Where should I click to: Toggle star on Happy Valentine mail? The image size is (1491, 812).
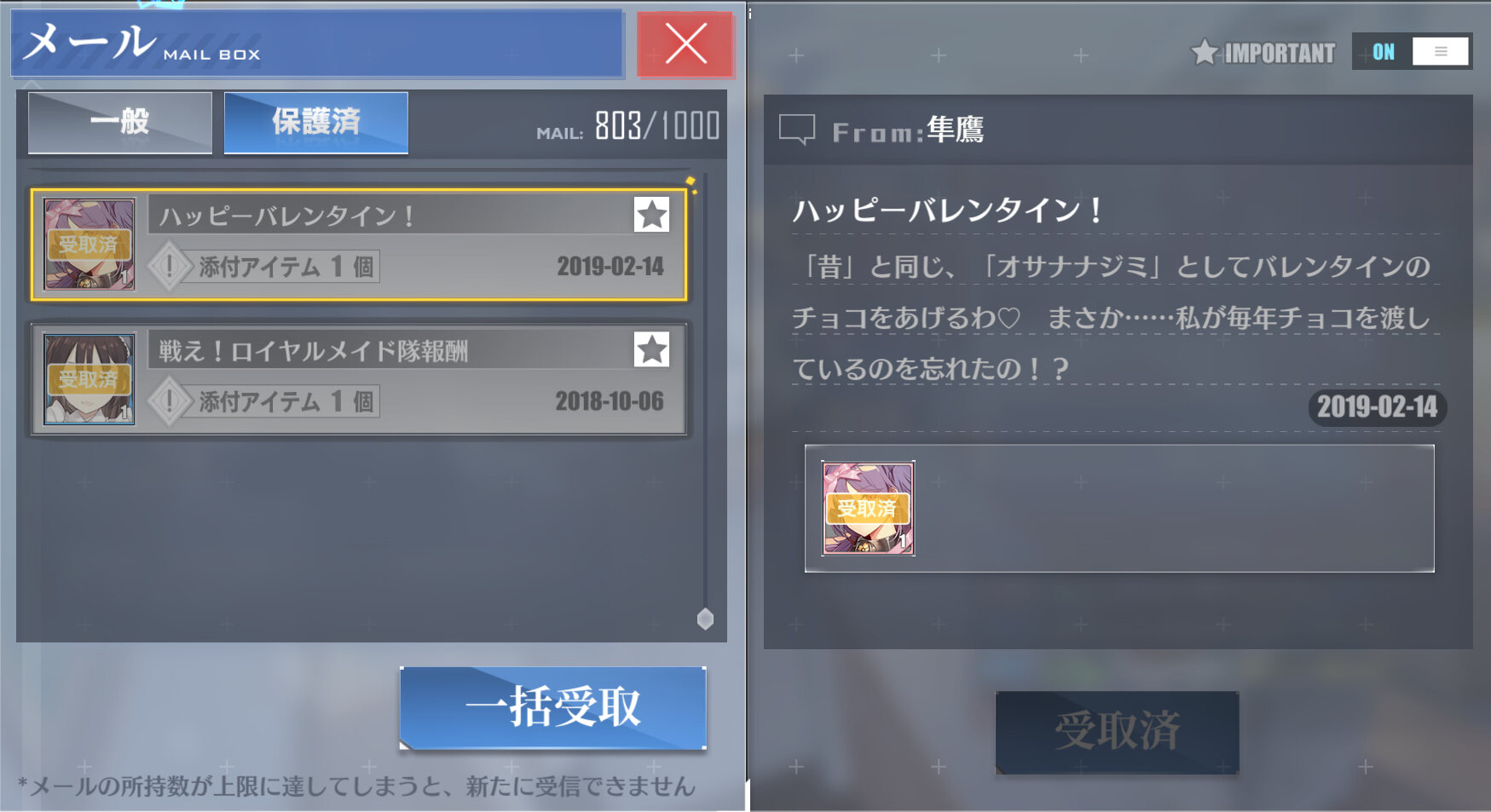click(652, 215)
